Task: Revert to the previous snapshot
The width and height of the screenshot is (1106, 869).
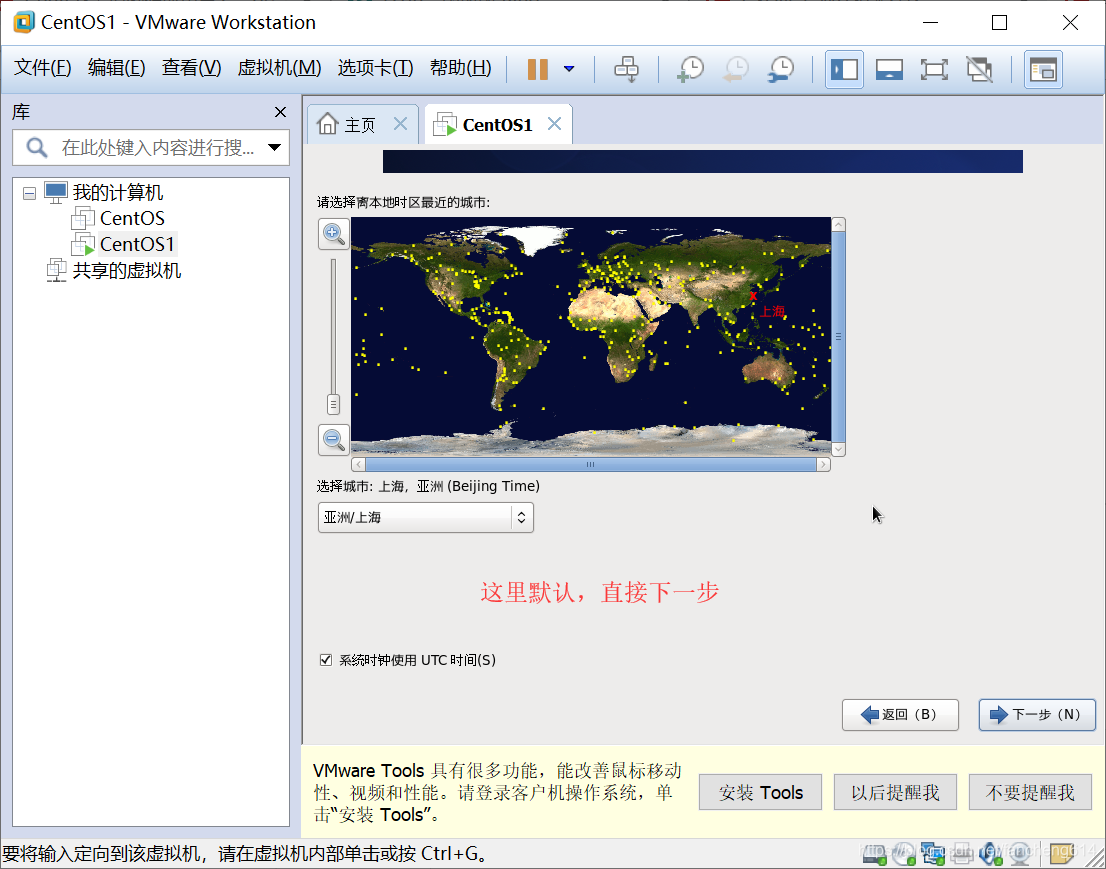Action: click(736, 69)
